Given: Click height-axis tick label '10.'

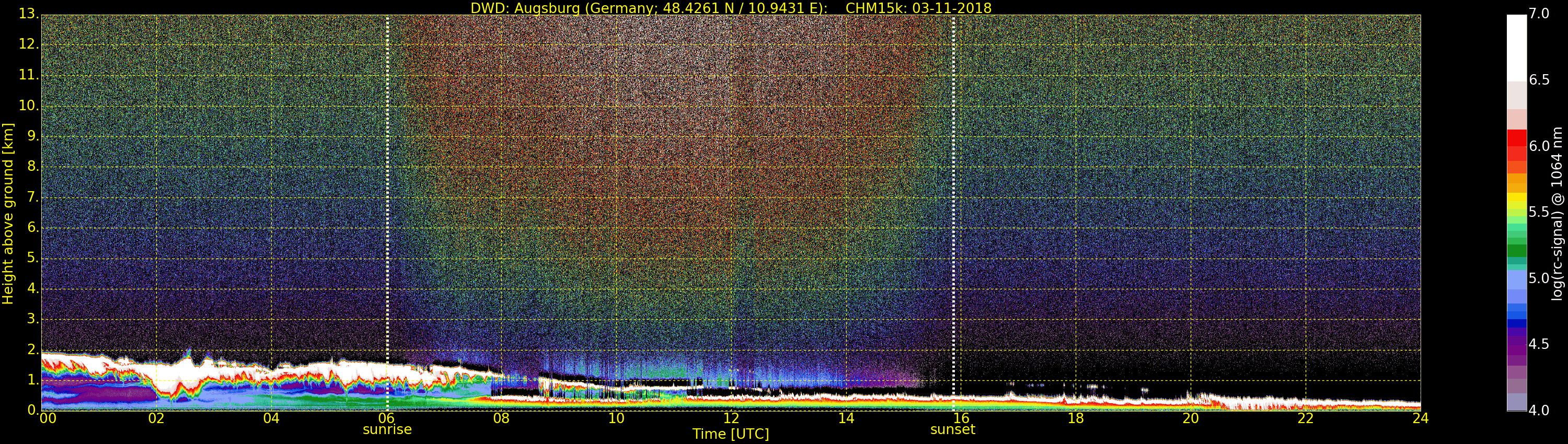Looking at the screenshot, I should coord(29,106).
